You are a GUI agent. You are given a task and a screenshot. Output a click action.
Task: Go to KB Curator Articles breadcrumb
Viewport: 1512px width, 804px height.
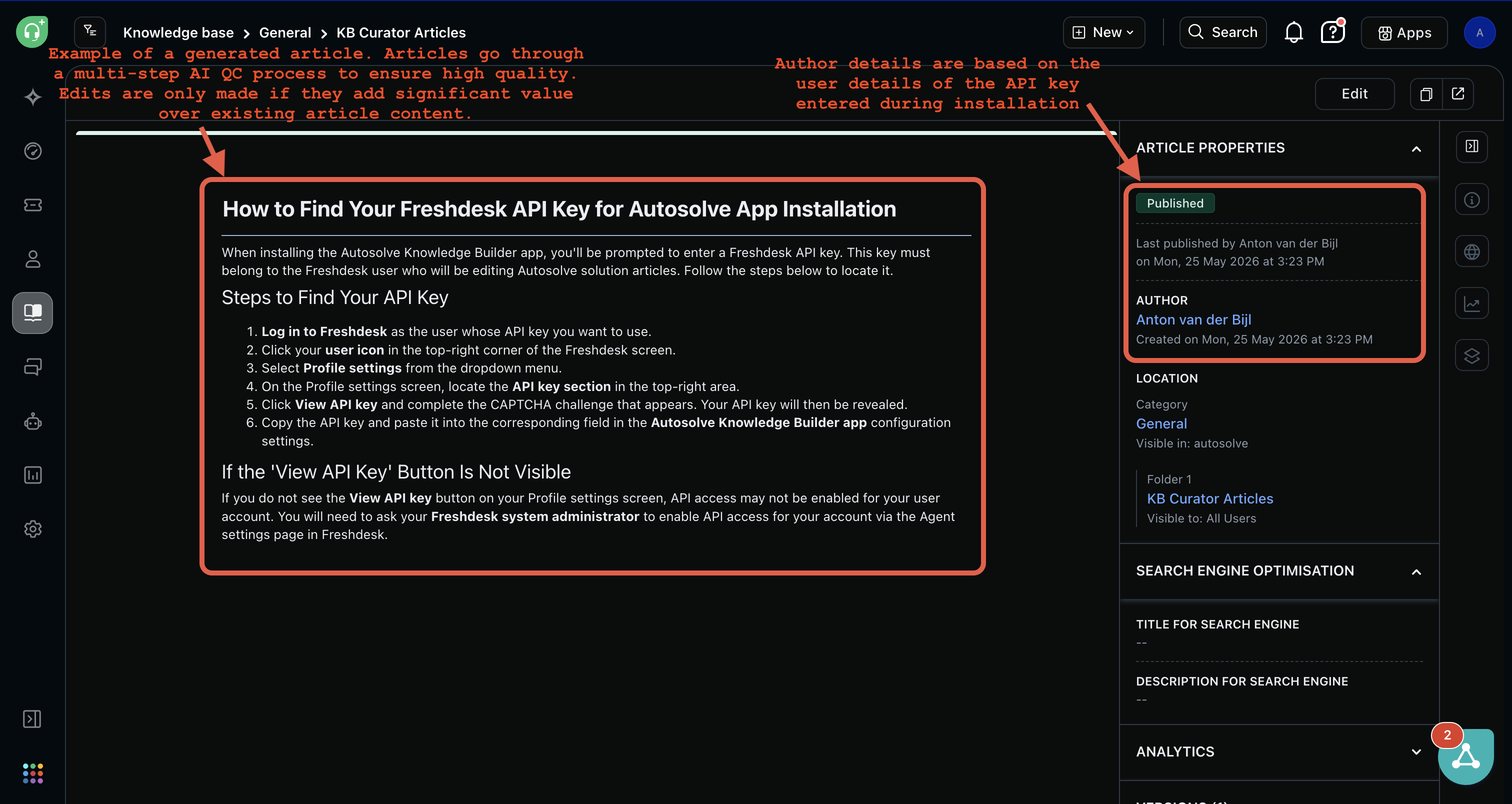coord(401,32)
